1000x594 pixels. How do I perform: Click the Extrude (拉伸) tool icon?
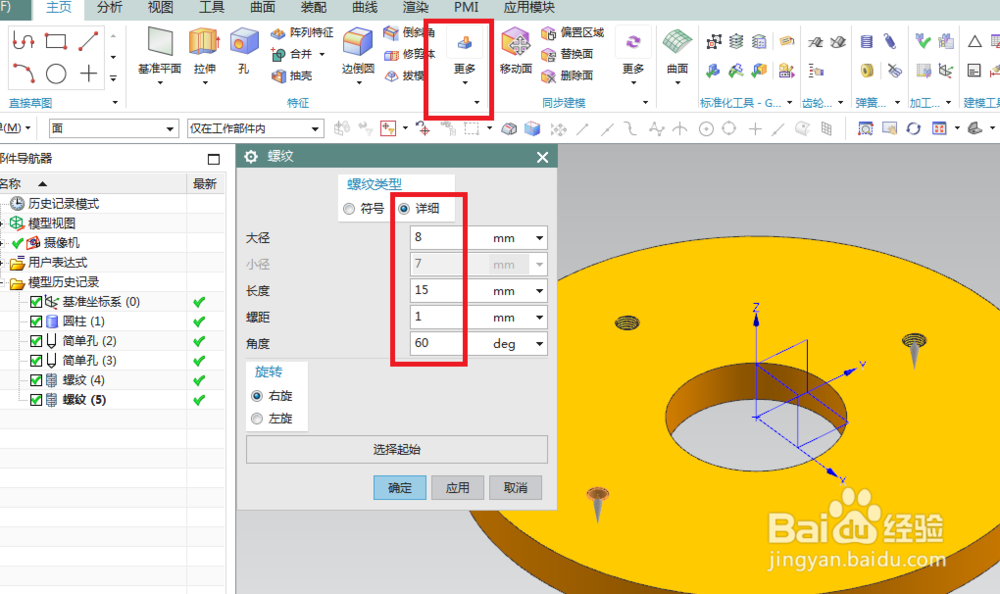204,42
